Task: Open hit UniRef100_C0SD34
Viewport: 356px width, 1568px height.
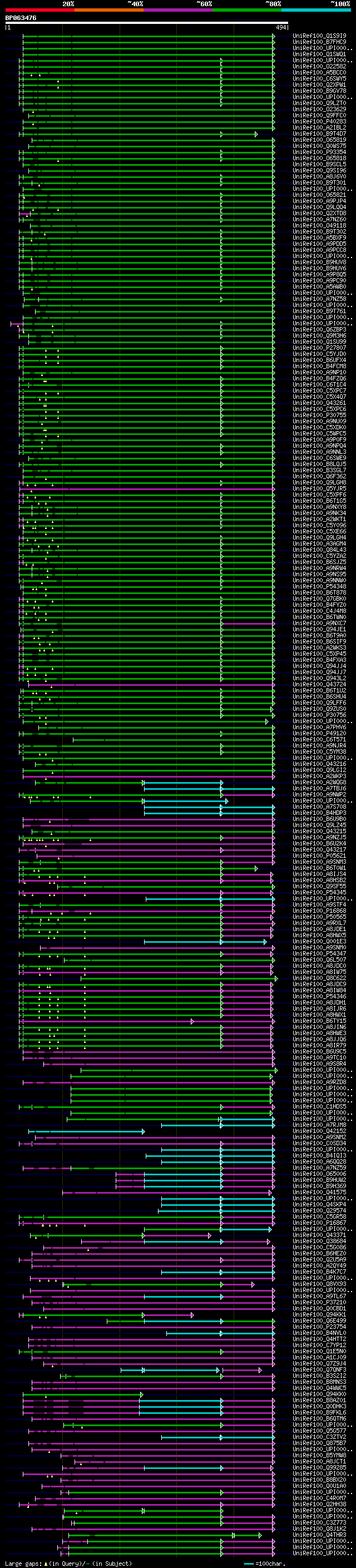Action: [319, 1143]
